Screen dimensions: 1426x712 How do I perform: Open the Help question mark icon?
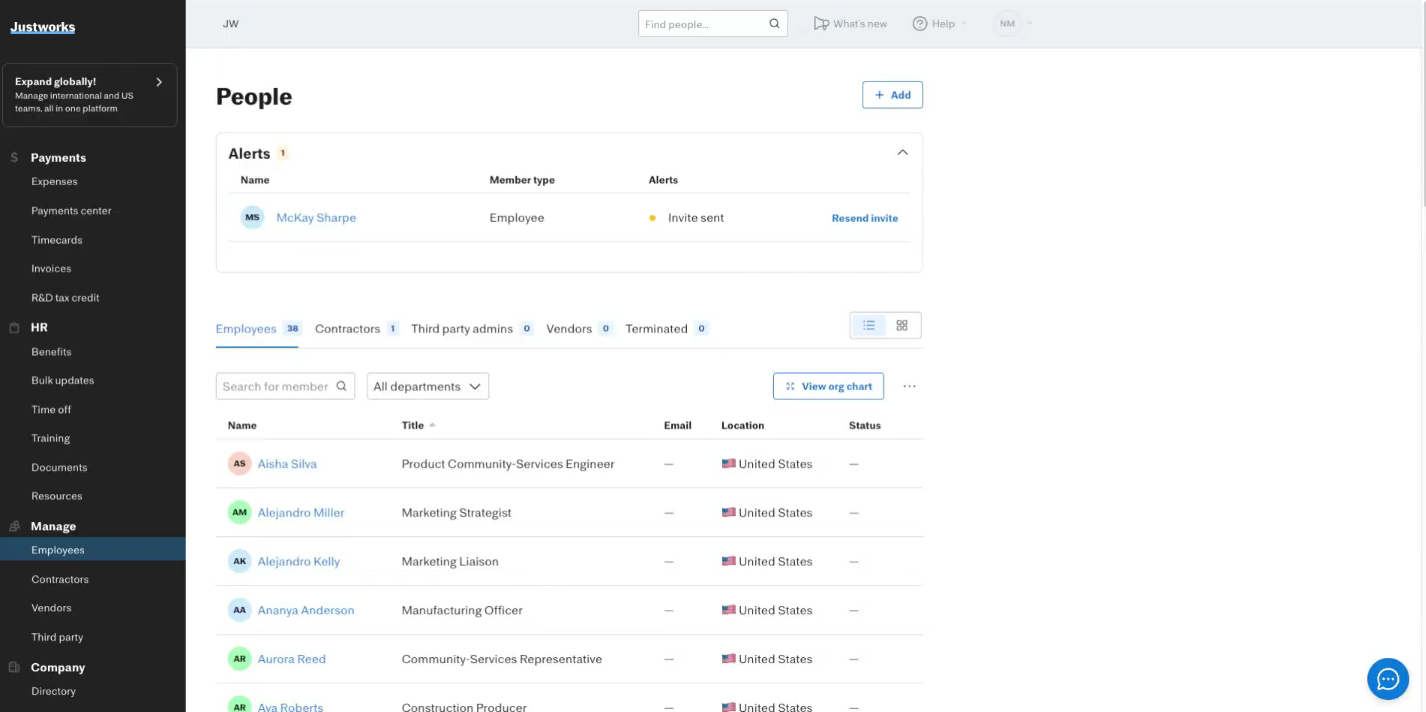[x=920, y=23]
